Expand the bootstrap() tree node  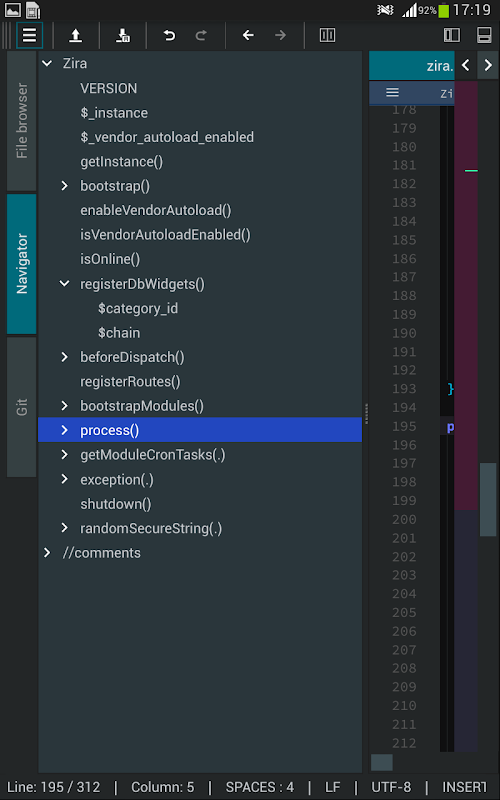(64, 186)
